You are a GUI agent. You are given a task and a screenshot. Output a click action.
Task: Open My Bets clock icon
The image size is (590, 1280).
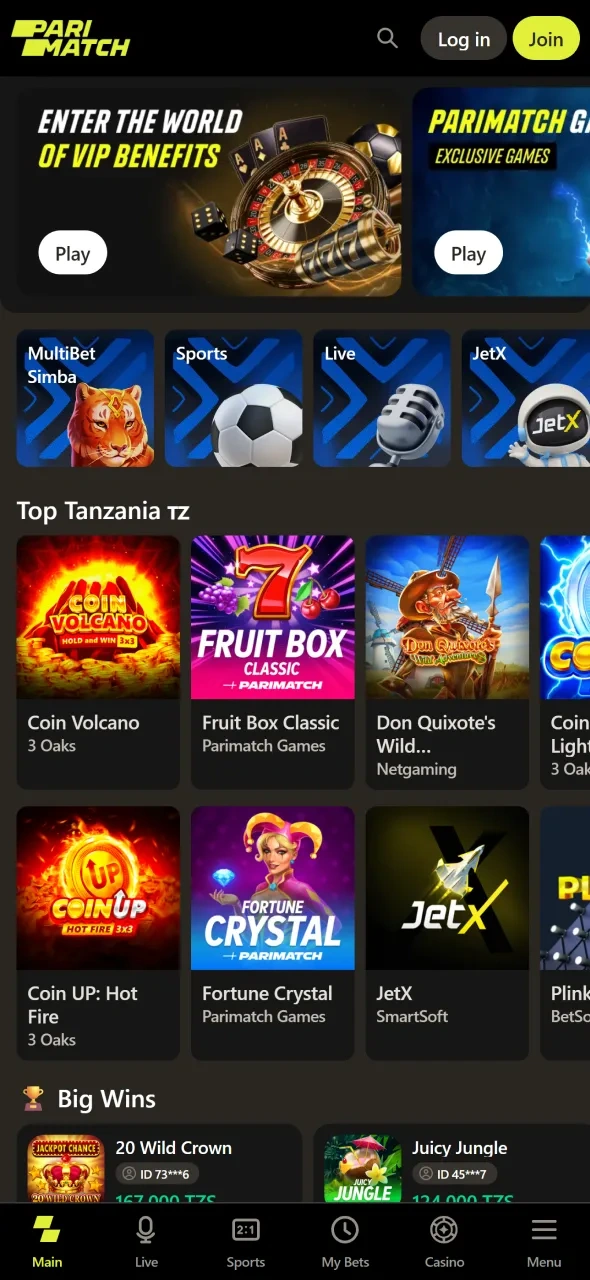345,1230
